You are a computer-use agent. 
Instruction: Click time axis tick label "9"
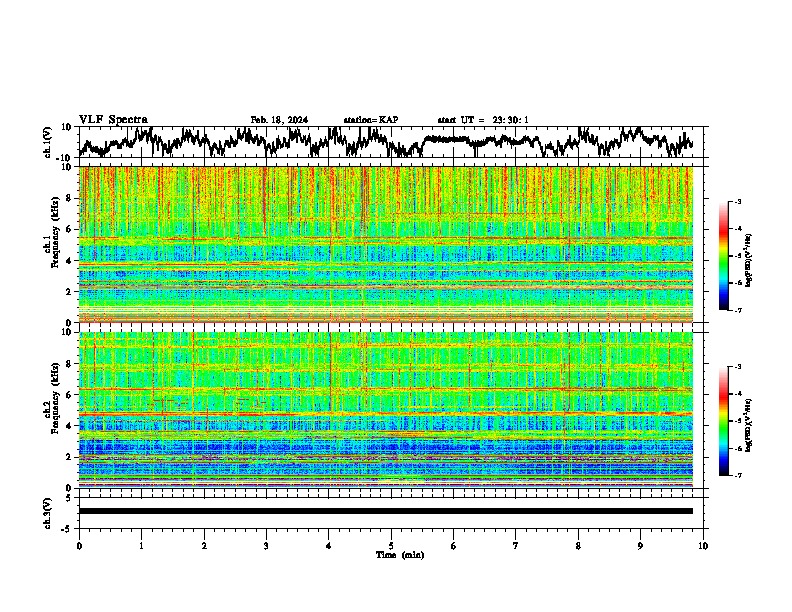click(640, 546)
